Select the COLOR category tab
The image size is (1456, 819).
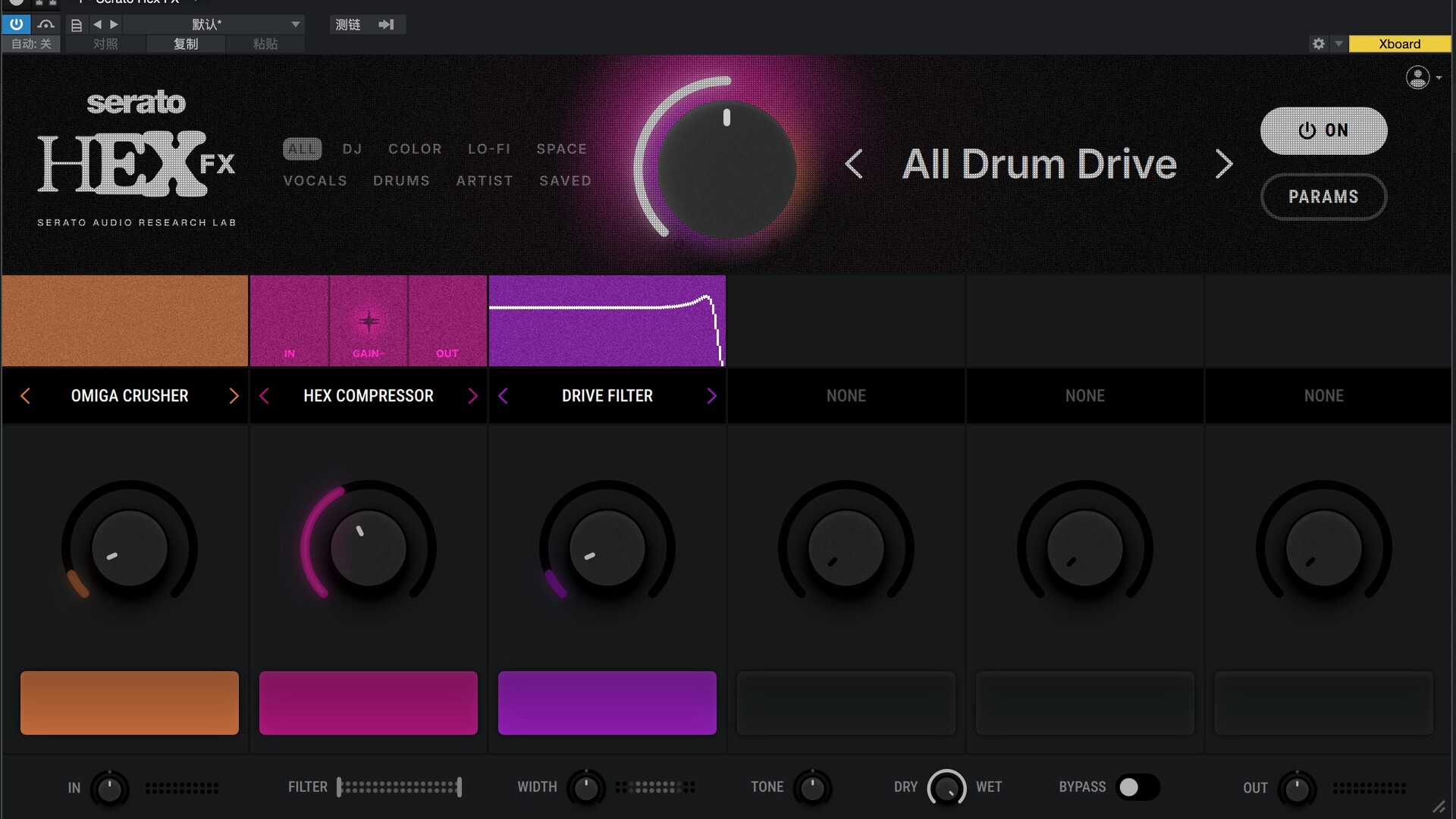pyautogui.click(x=415, y=149)
